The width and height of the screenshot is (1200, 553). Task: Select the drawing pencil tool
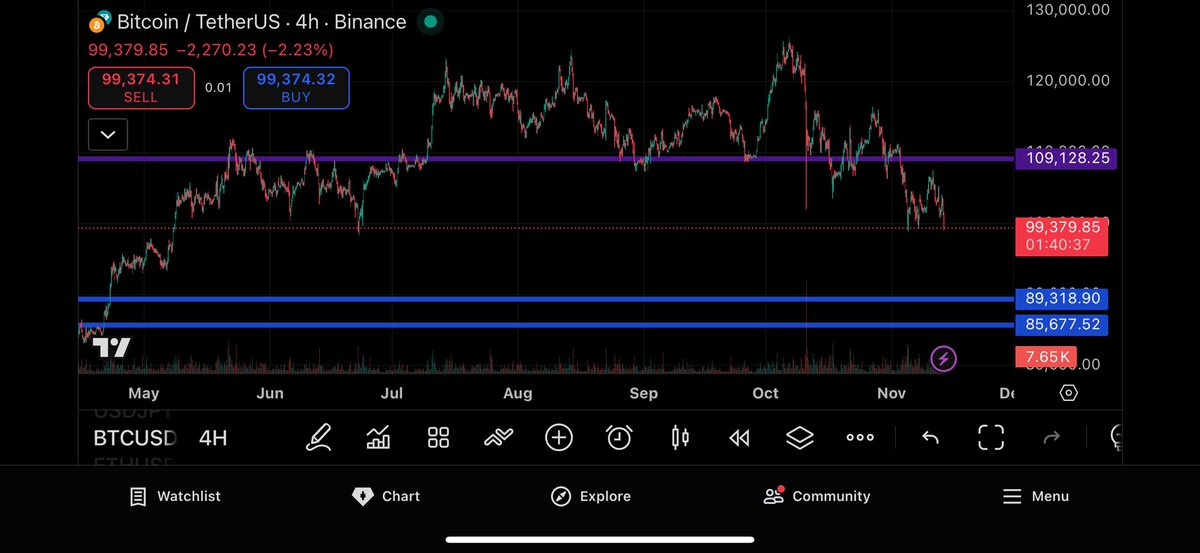319,437
